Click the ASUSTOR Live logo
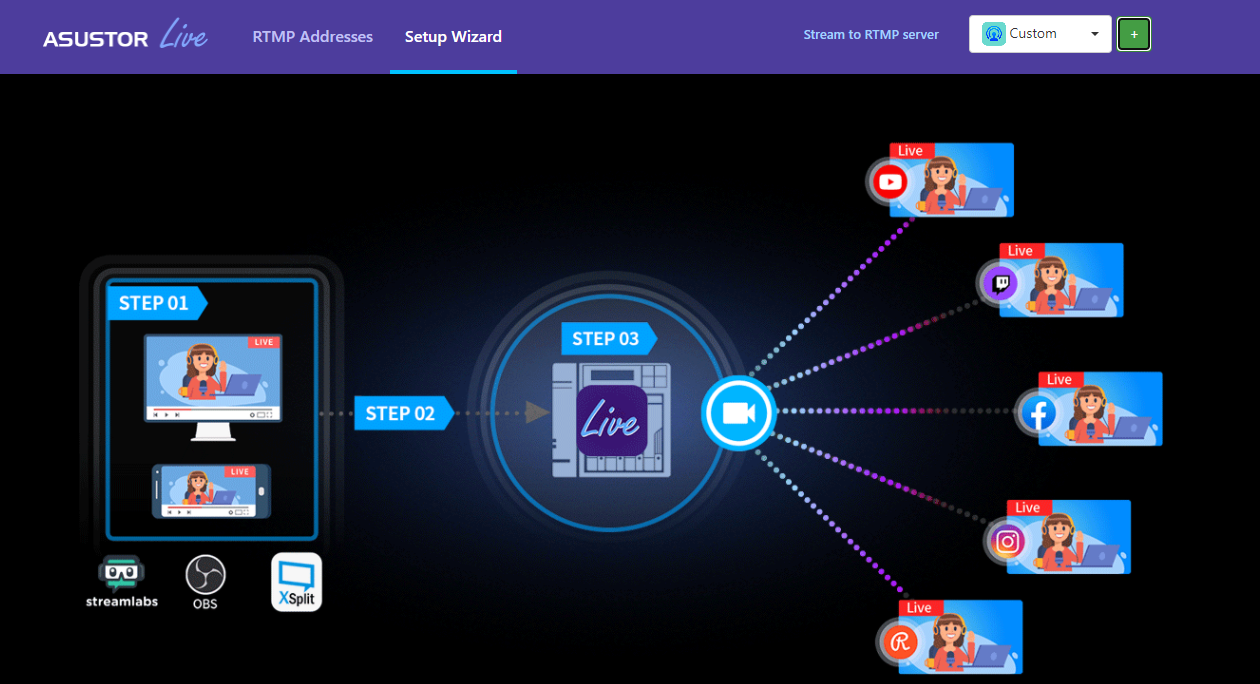The height and width of the screenshot is (684, 1260). point(125,37)
